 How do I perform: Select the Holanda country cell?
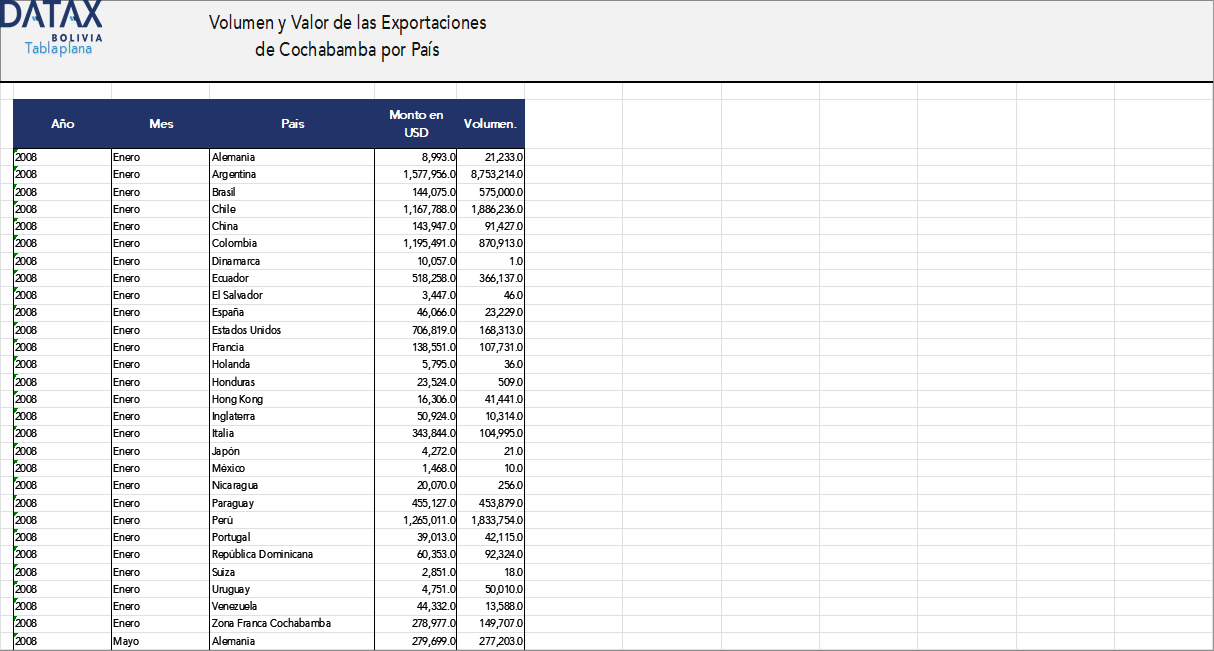[x=292, y=364]
